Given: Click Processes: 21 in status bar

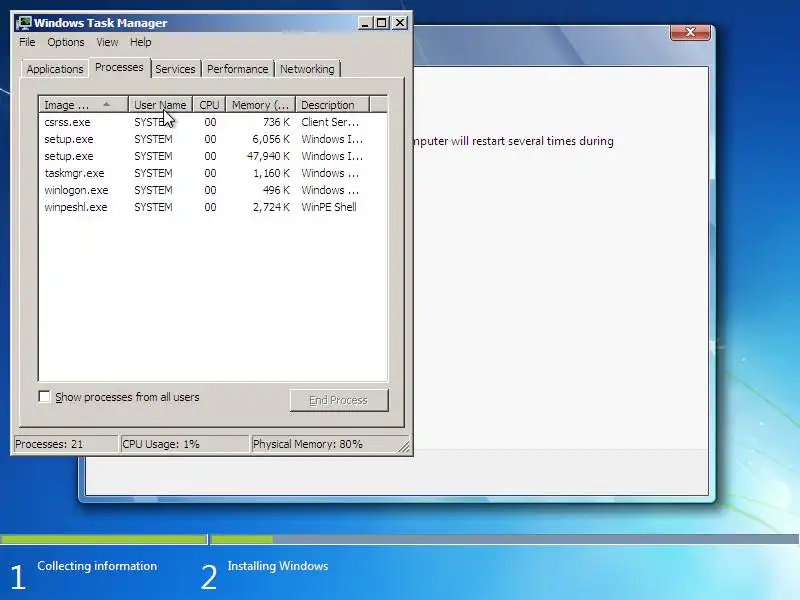Looking at the screenshot, I should (x=65, y=444).
